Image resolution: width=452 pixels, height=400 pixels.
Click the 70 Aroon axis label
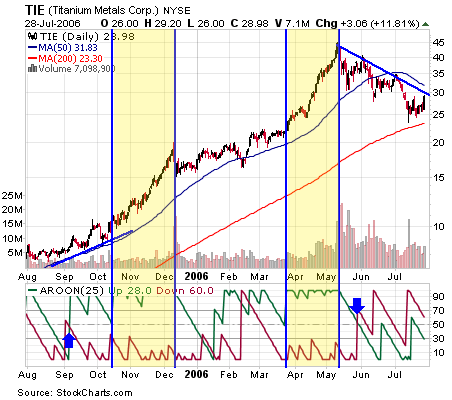click(438, 311)
